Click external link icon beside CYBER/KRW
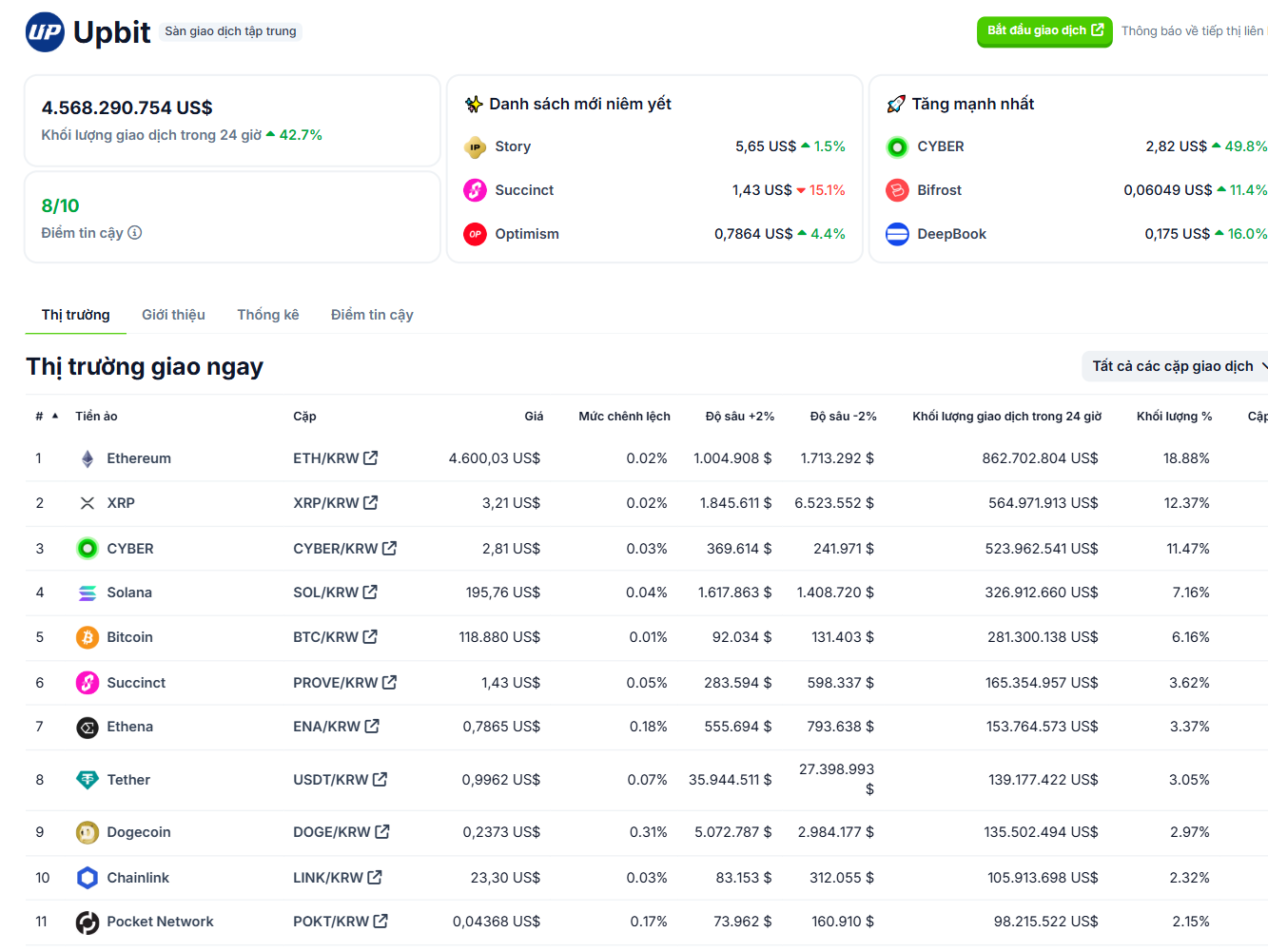Image resolution: width=1268 pixels, height=952 pixels. [389, 548]
